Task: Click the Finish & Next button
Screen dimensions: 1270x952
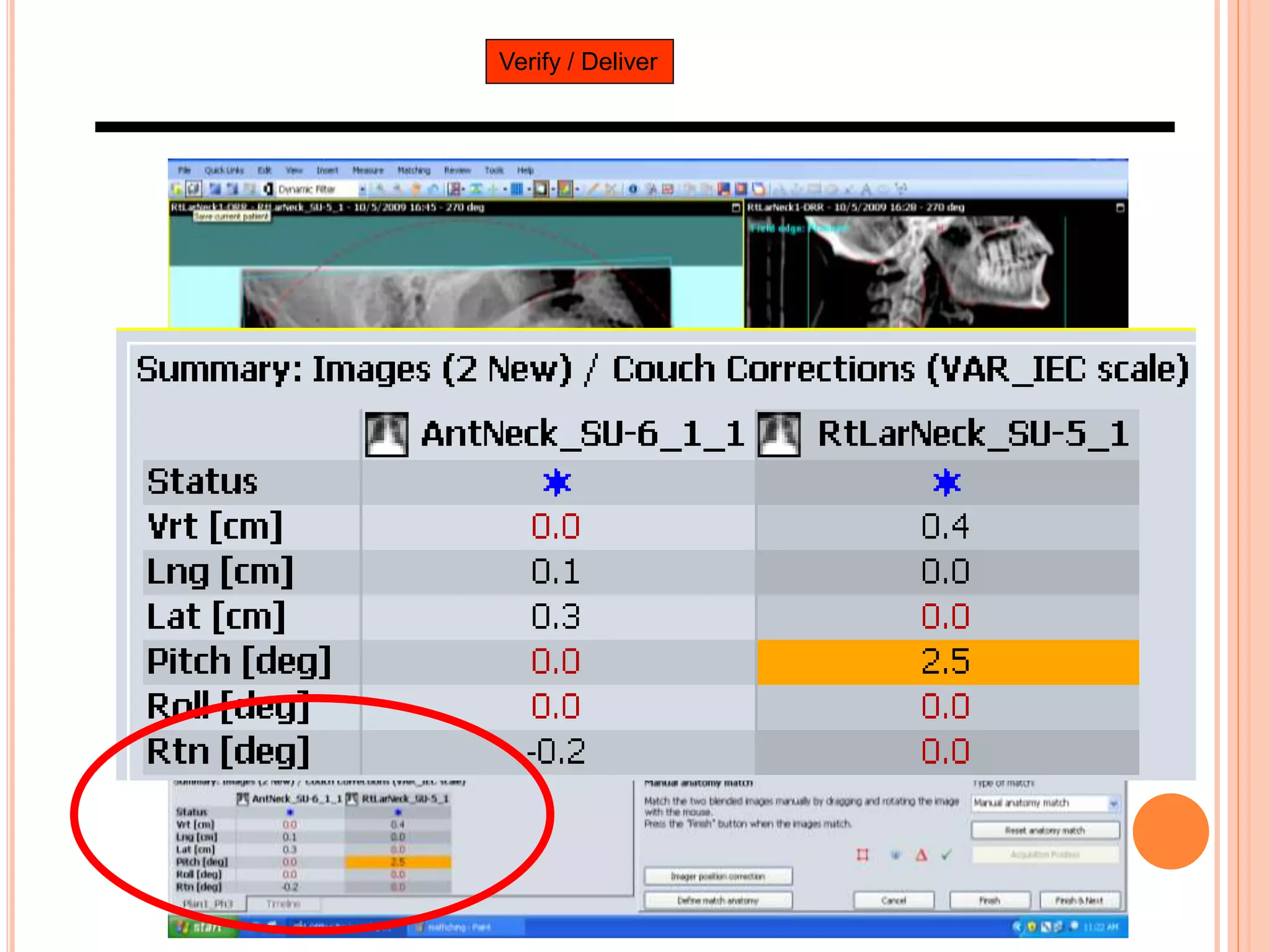Action: [1079, 900]
